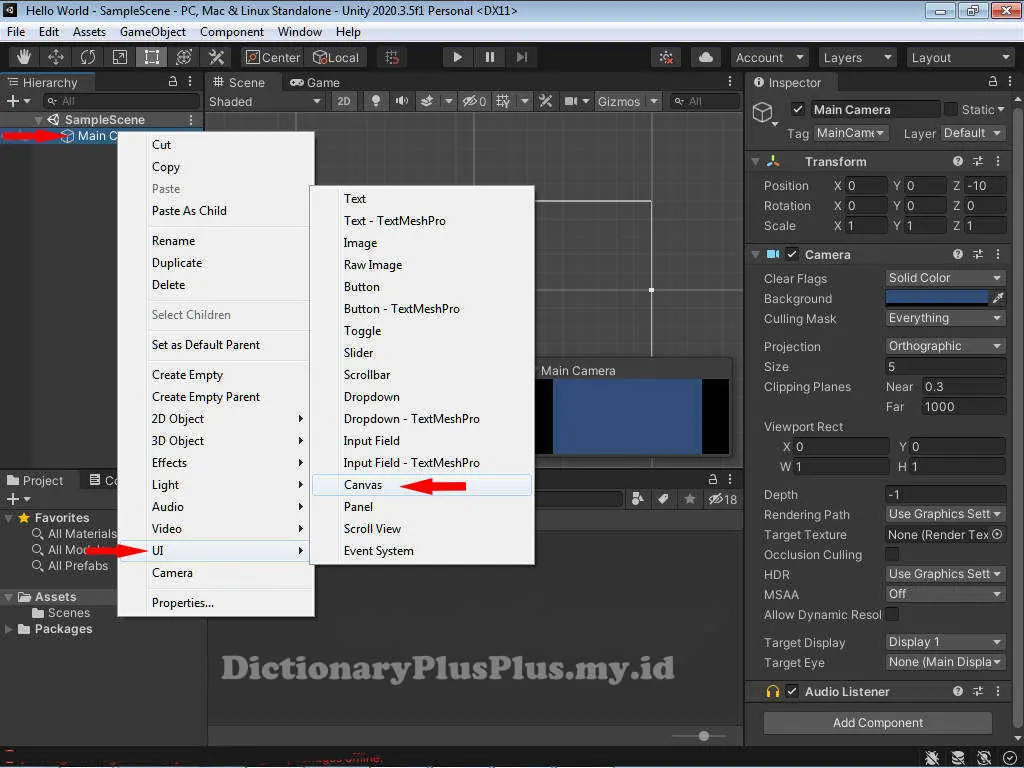The image size is (1024, 768).
Task: Toggle scene lighting bulb icon
Action: pos(376,101)
